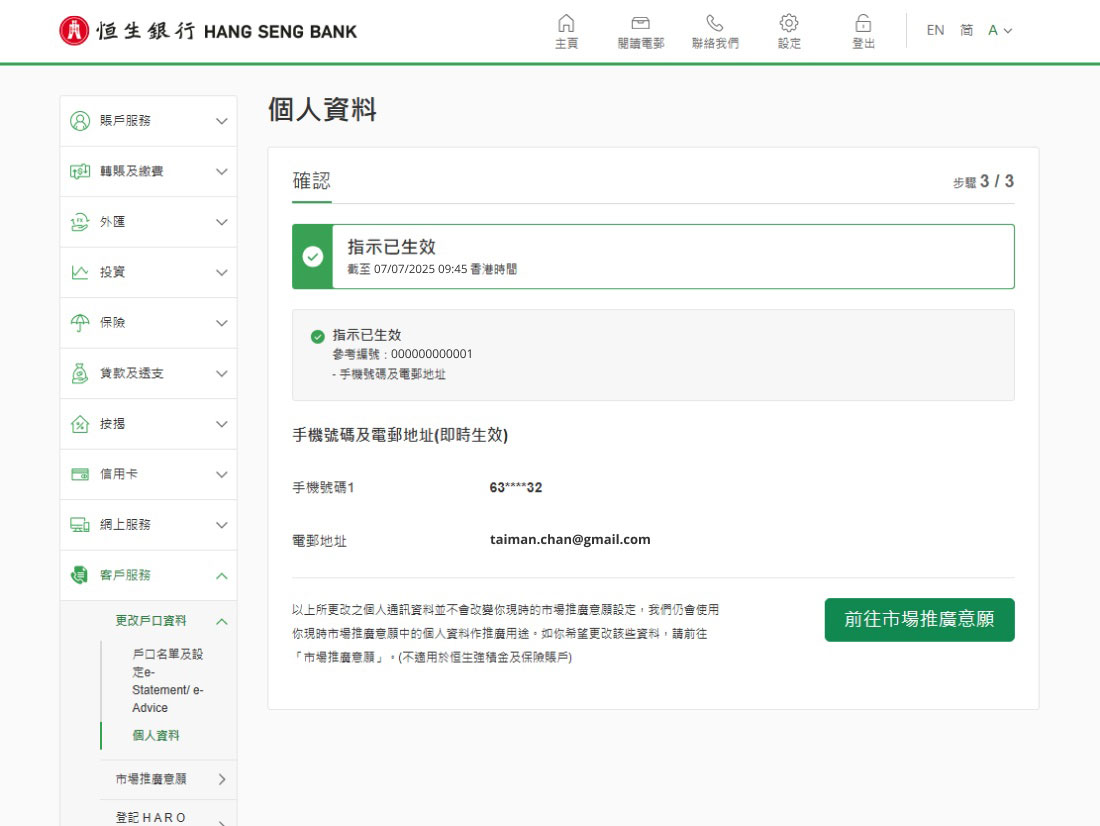Open the read e-mail (閱讀電郵) icon

pyautogui.click(x=640, y=24)
